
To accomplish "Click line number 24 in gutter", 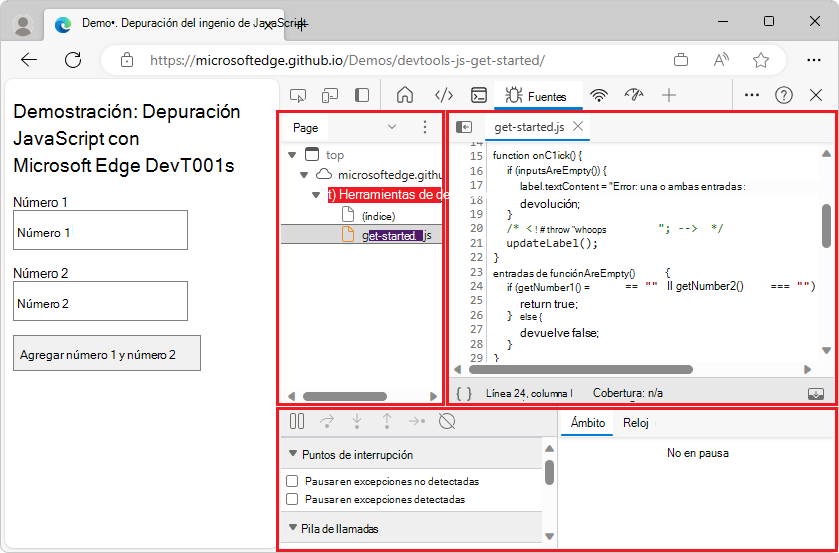I will click(476, 286).
